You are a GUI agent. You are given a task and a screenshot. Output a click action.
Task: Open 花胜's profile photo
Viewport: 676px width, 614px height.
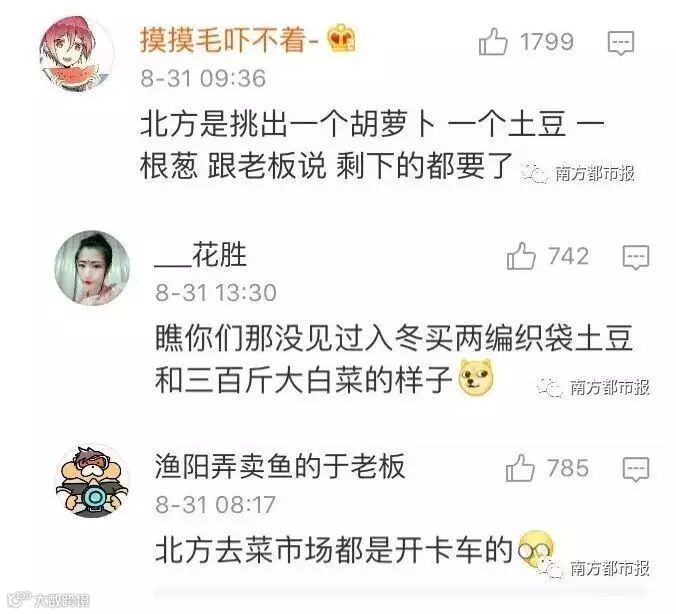92,268
